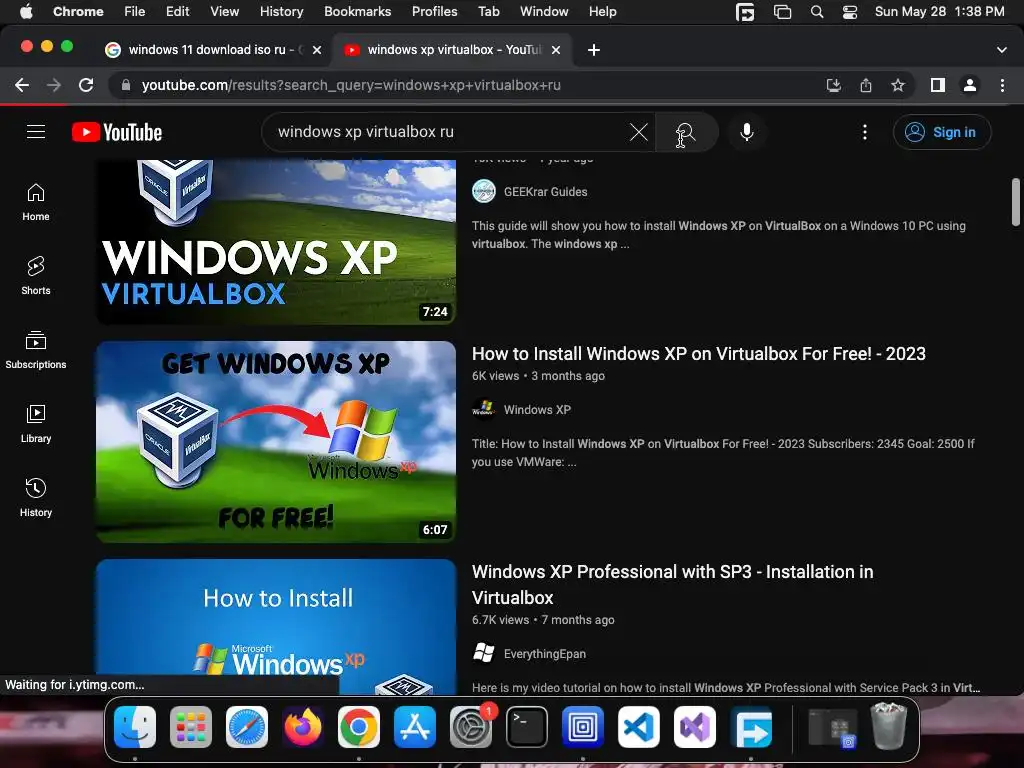This screenshot has width=1024, height=768.
Task: Start voice search with the microphone
Action: (747, 132)
